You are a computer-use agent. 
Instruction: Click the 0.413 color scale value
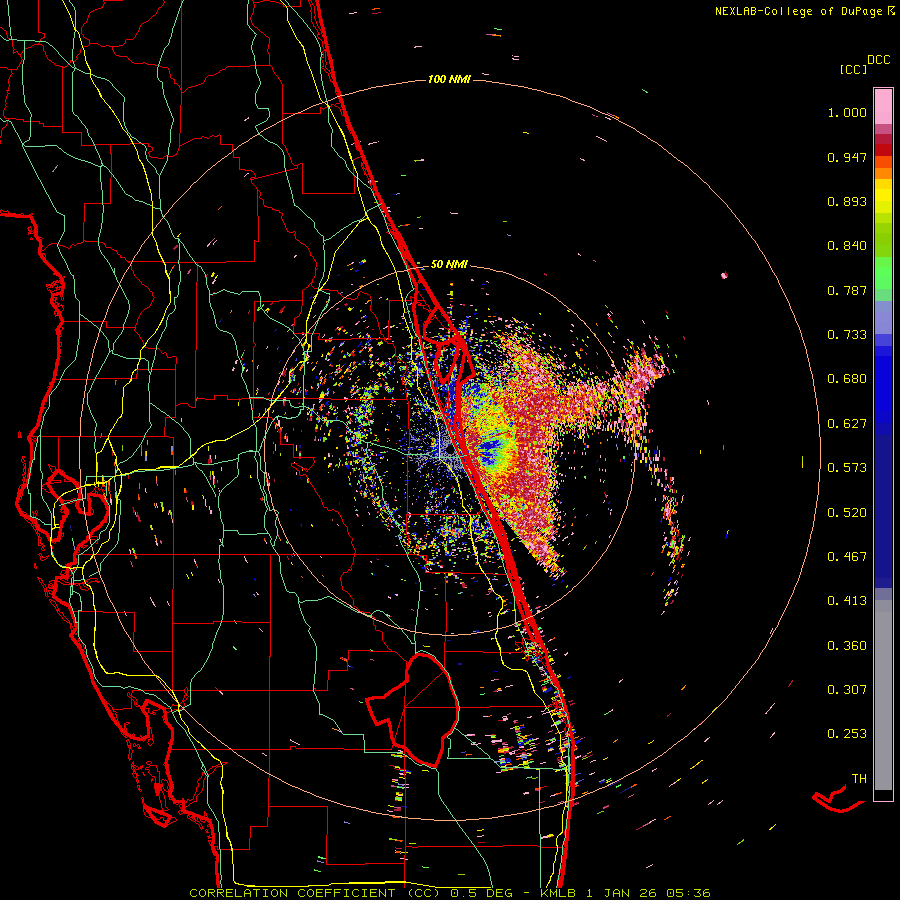pos(847,601)
